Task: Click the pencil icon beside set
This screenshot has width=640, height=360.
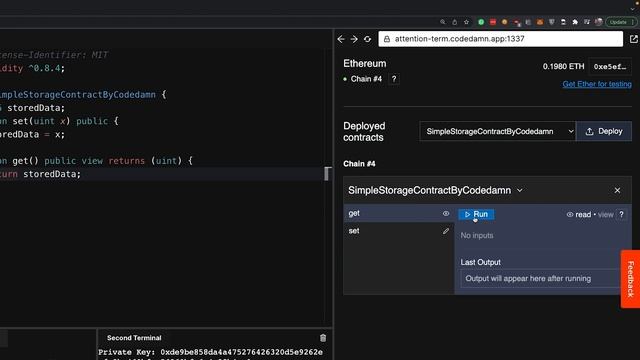Action: [446, 231]
